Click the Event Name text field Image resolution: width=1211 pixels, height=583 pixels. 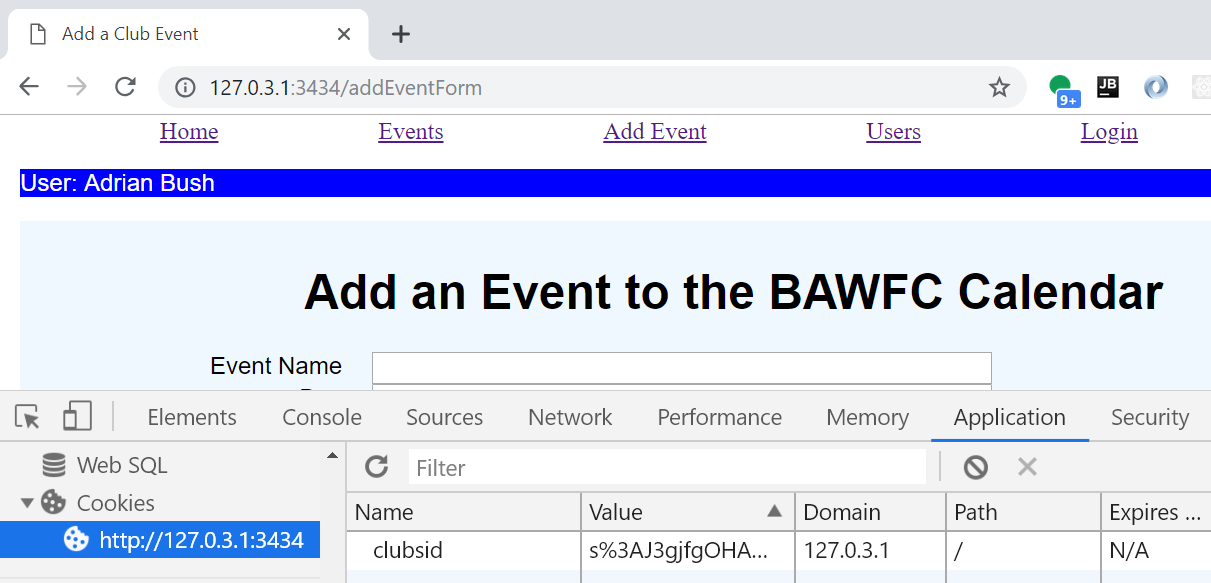pos(681,367)
